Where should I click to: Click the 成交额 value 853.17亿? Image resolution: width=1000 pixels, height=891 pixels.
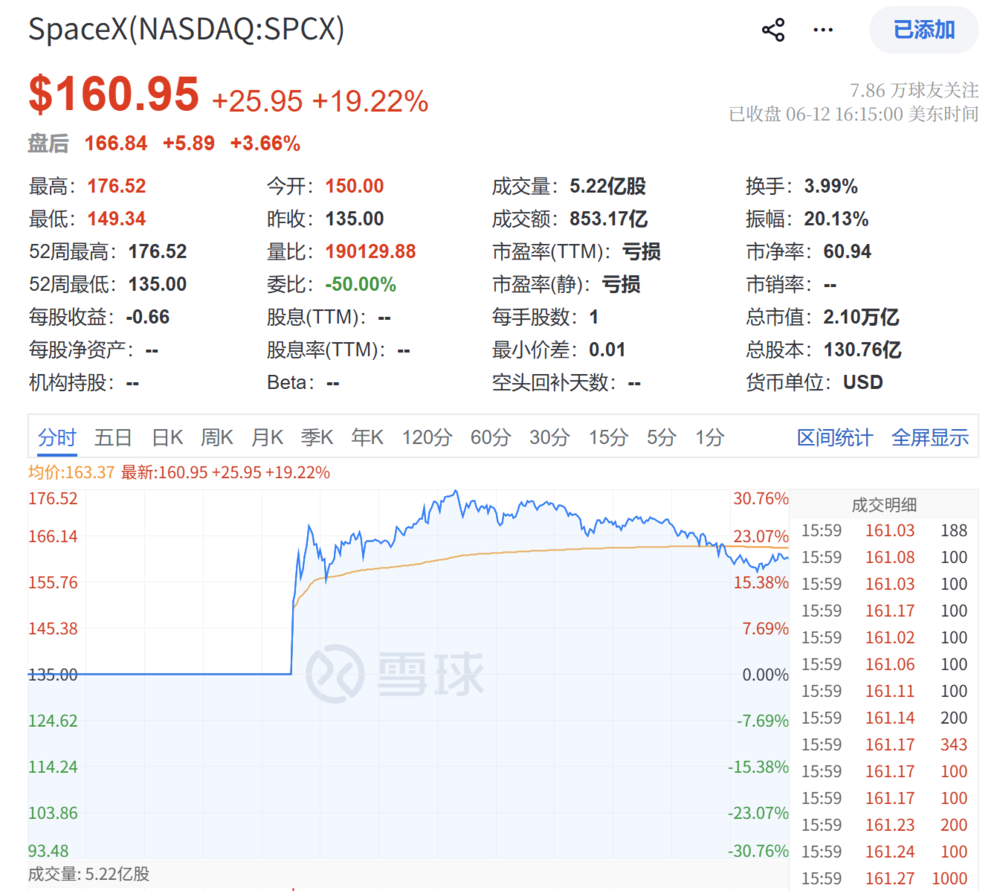[608, 219]
